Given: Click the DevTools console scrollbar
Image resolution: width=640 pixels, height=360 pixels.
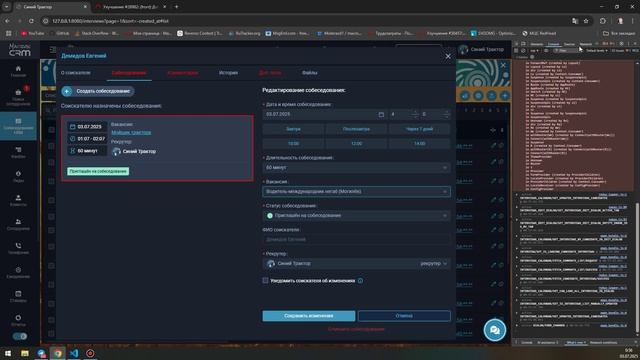Looking at the screenshot, I should point(637,267).
